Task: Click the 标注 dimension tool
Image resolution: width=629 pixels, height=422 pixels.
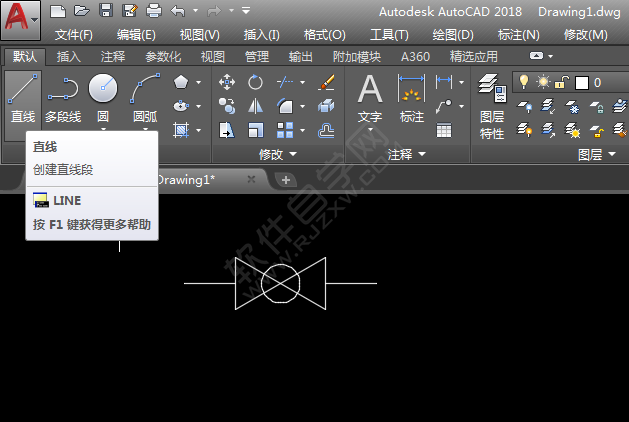Action: coord(412,100)
